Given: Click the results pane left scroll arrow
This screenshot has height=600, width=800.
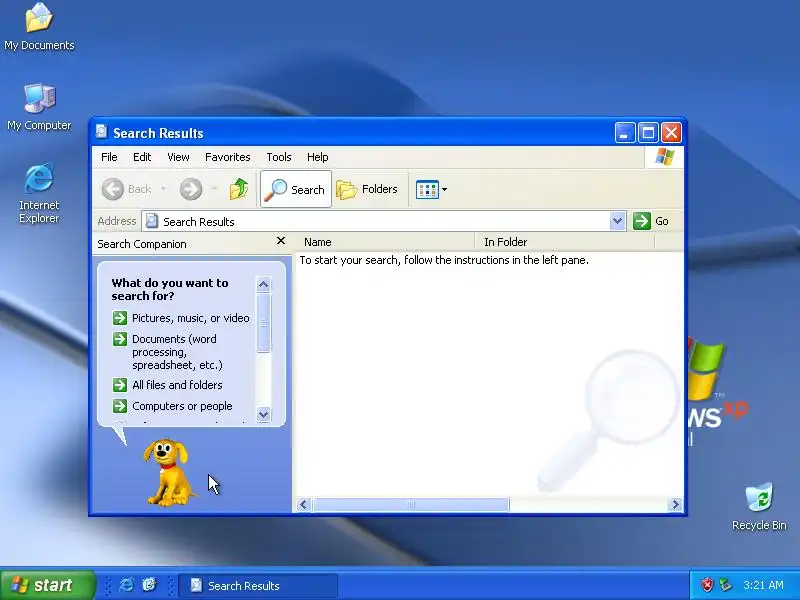Looking at the screenshot, I should pyautogui.click(x=304, y=505).
